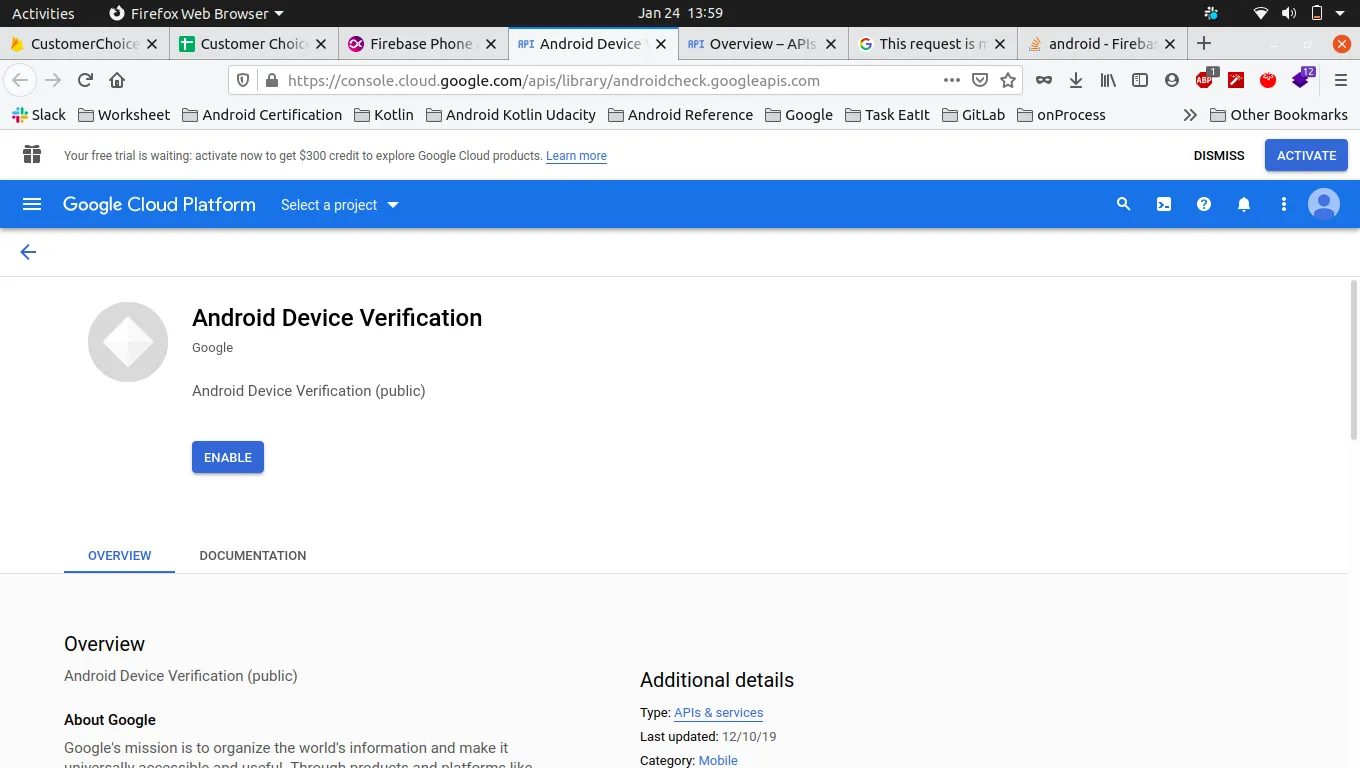The image size is (1360, 768).
Task: Switch to android - Firebase browser tab
Action: tap(1103, 43)
